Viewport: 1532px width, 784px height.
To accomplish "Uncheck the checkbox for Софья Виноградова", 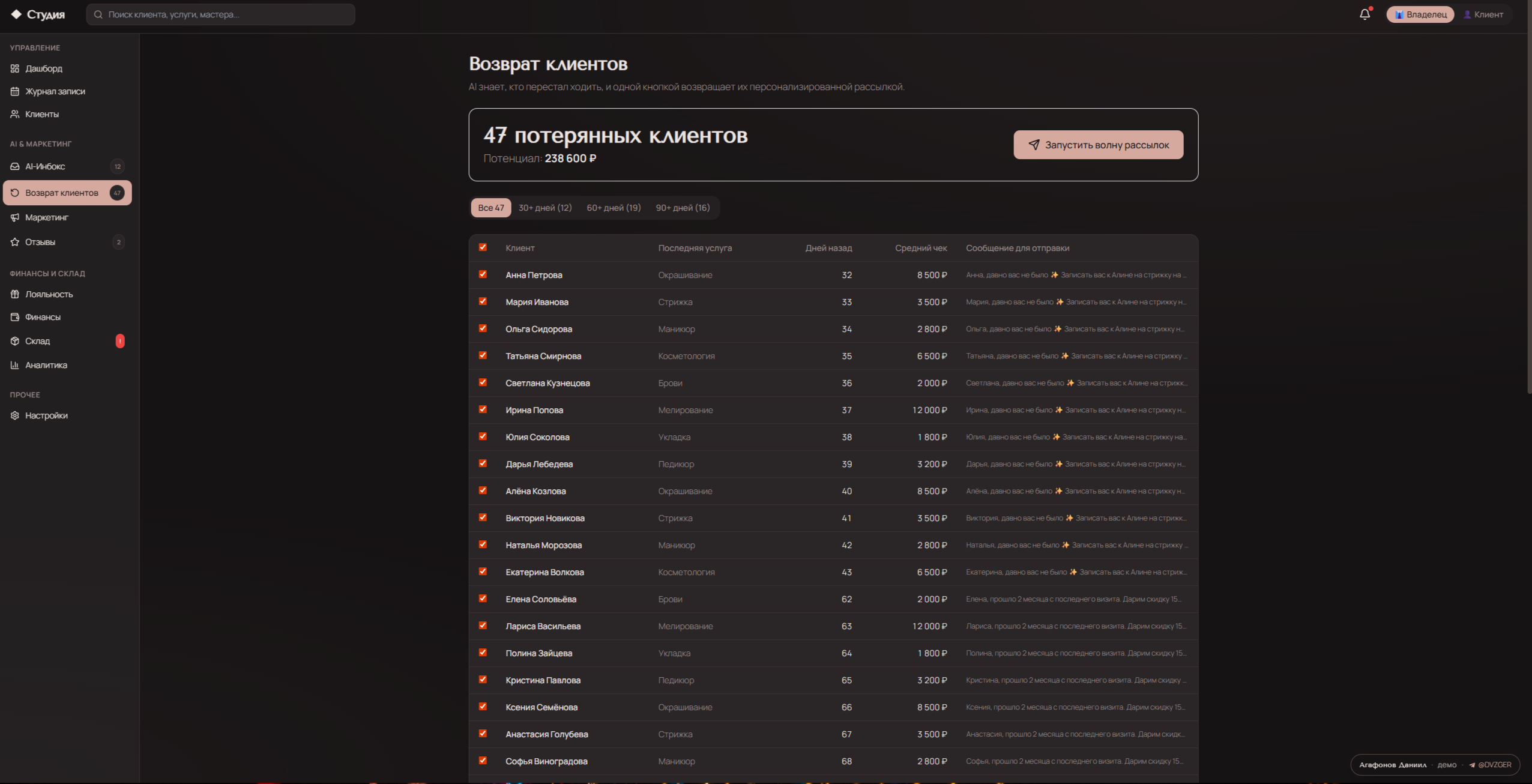I will [x=483, y=761].
